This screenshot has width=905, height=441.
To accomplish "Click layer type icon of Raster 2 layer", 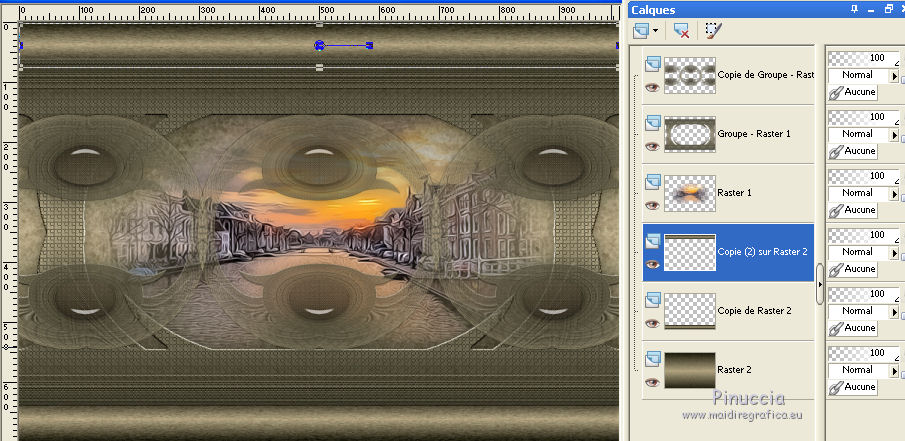I will (653, 358).
